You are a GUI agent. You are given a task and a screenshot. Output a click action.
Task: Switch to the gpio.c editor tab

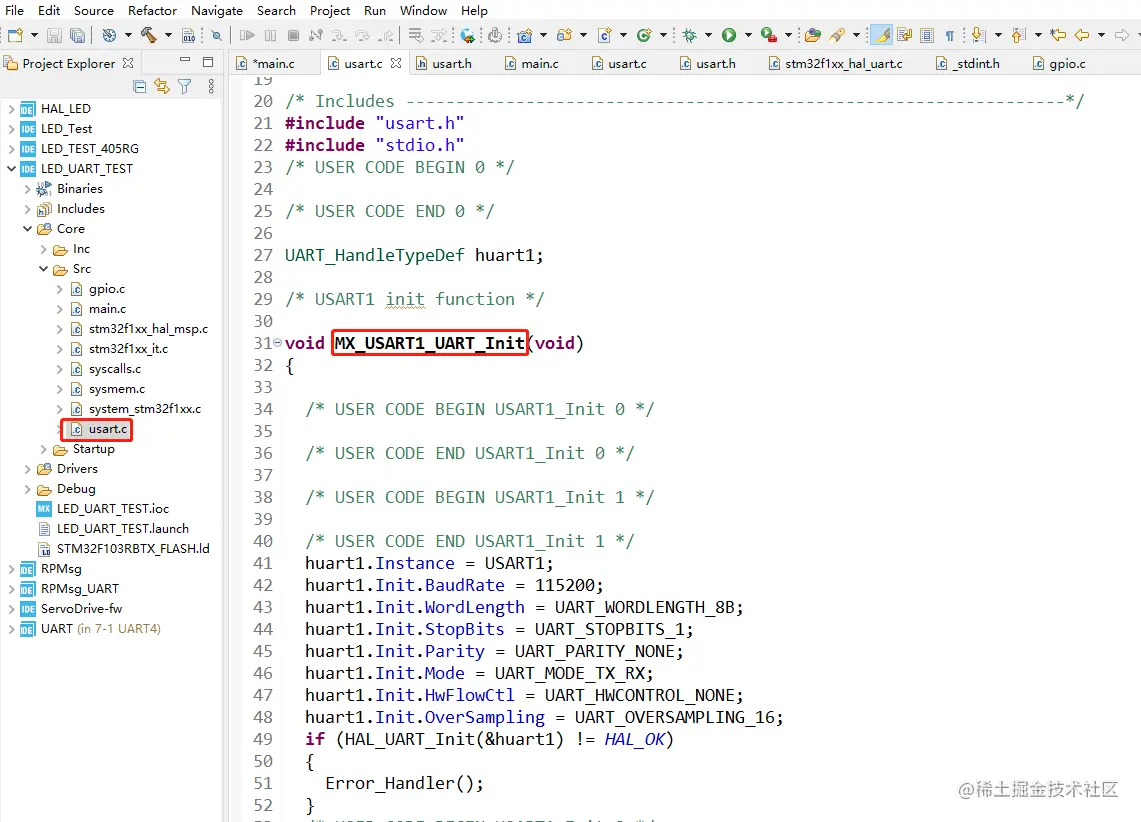pos(1060,63)
